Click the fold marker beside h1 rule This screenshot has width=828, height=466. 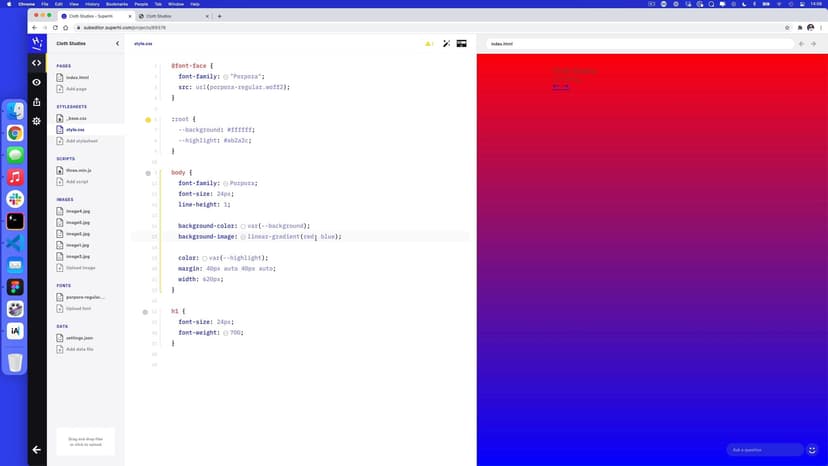146,312
